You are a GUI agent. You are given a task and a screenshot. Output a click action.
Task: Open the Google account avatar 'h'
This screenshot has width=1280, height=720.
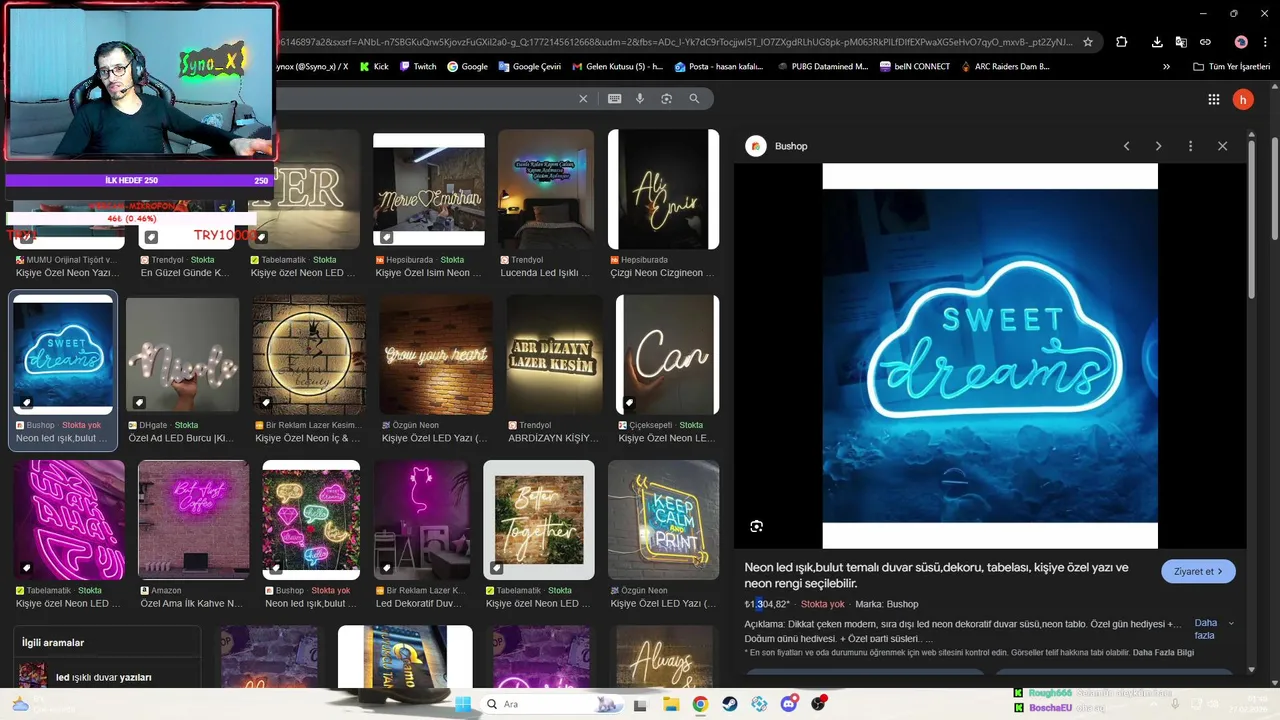pyautogui.click(x=1243, y=99)
